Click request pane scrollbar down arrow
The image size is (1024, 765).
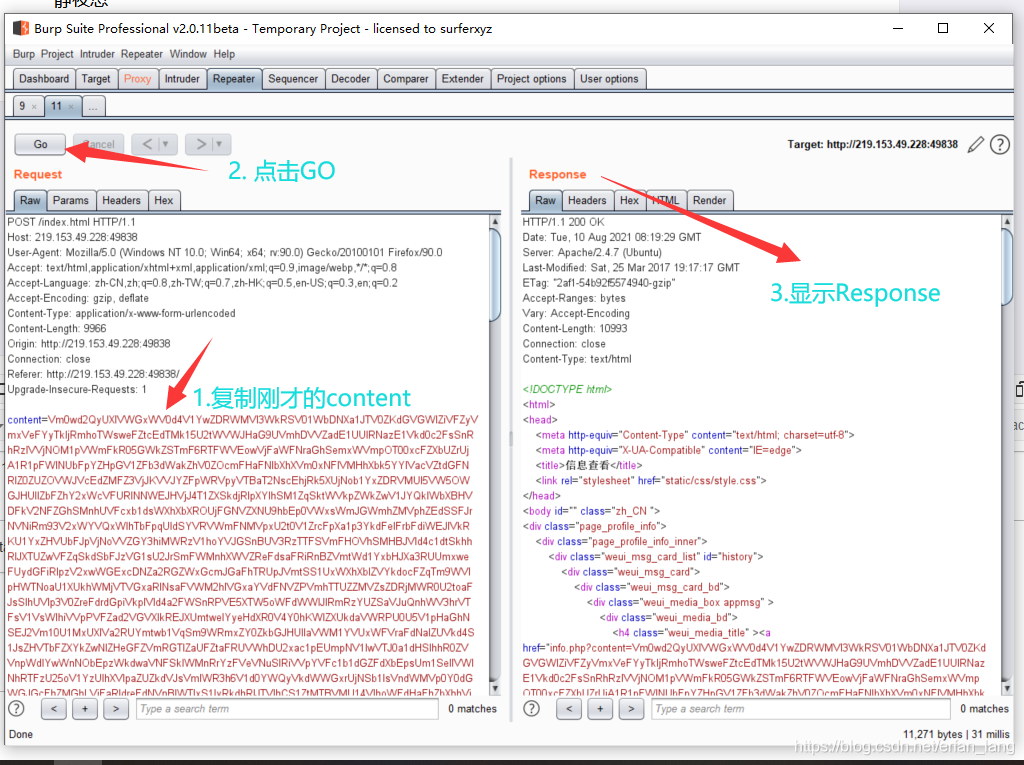pos(495,689)
